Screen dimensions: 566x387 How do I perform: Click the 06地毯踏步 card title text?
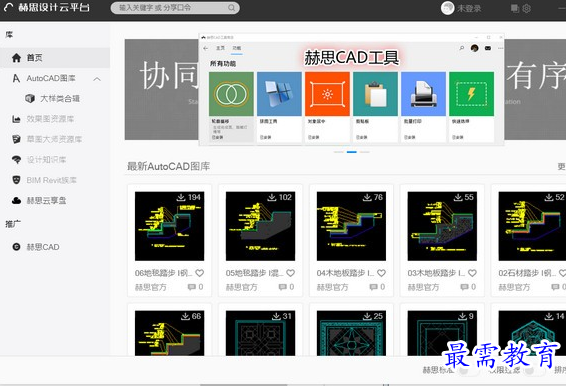164,273
